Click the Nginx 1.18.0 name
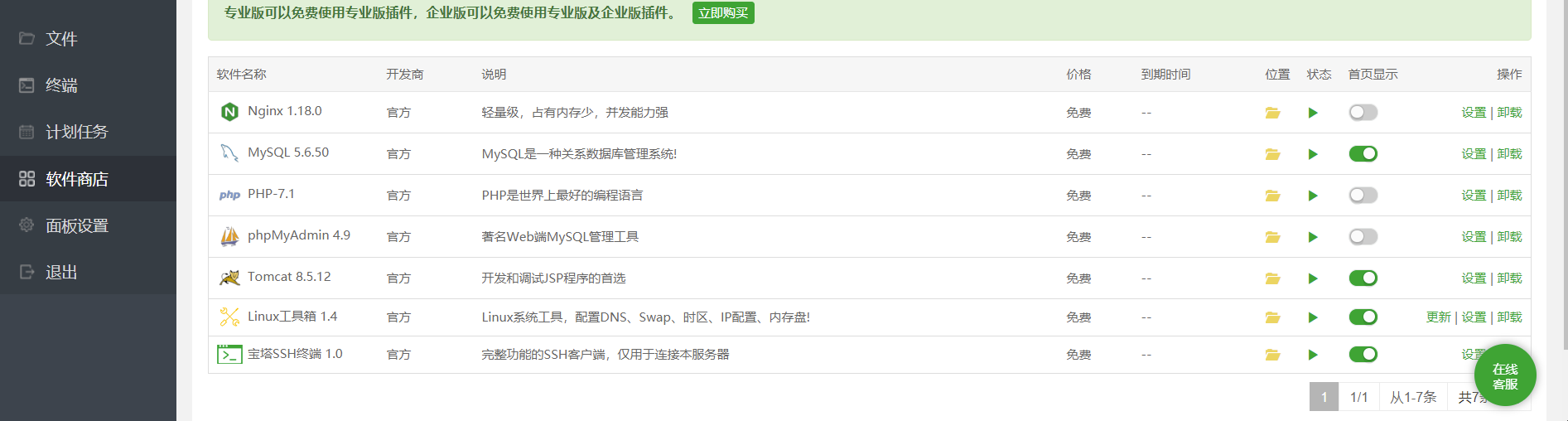1568x421 pixels. (285, 111)
